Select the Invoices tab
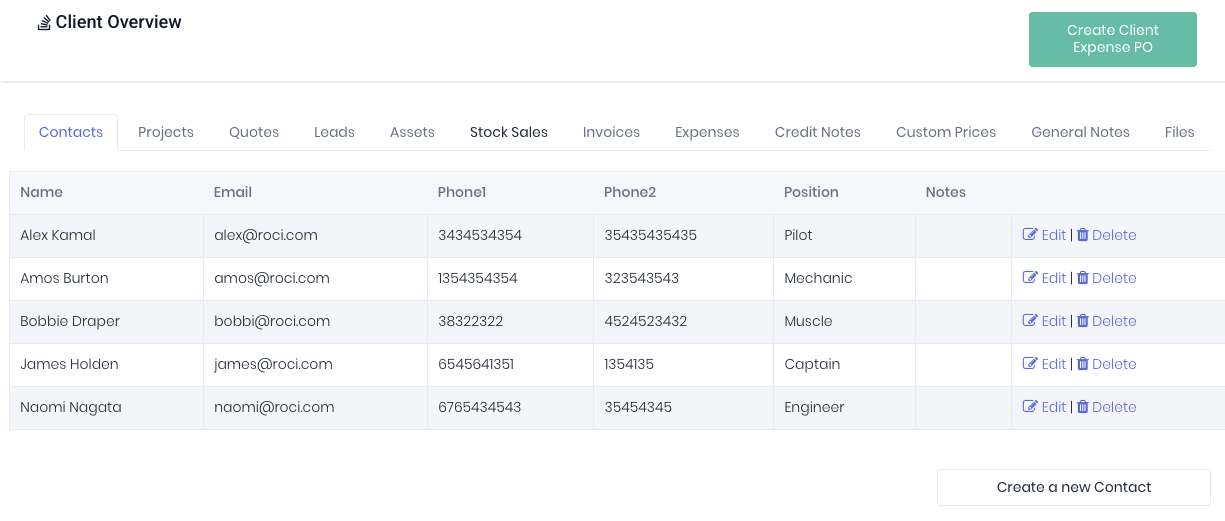The width and height of the screenshot is (1225, 521). [x=611, y=132]
